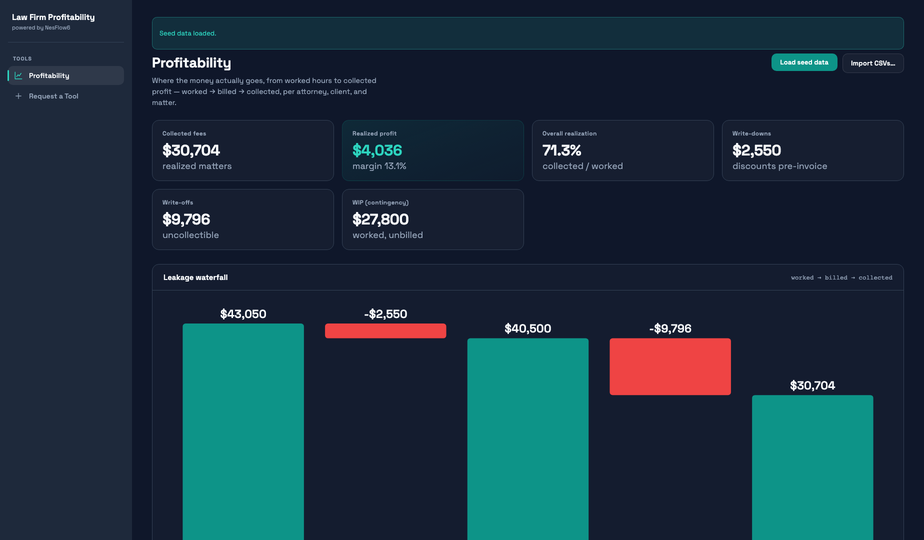Click the $30,704 collected bar in waterfall

click(x=813, y=467)
